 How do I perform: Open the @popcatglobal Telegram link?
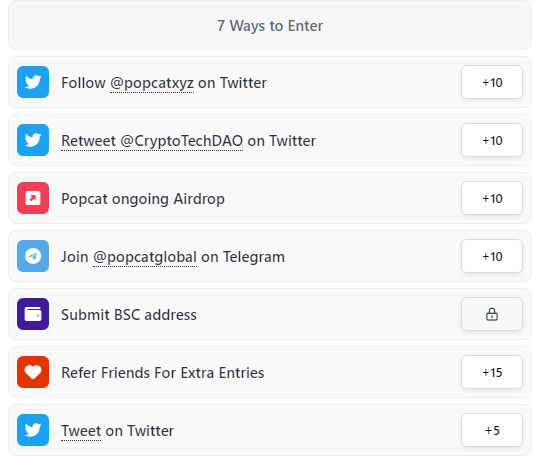point(145,257)
